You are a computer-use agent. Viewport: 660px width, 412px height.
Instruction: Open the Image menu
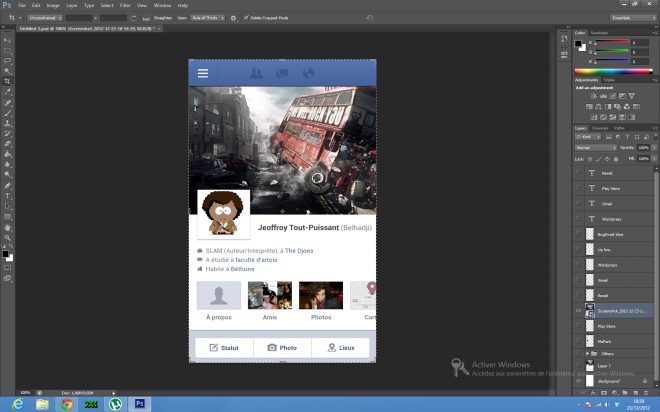53,5
